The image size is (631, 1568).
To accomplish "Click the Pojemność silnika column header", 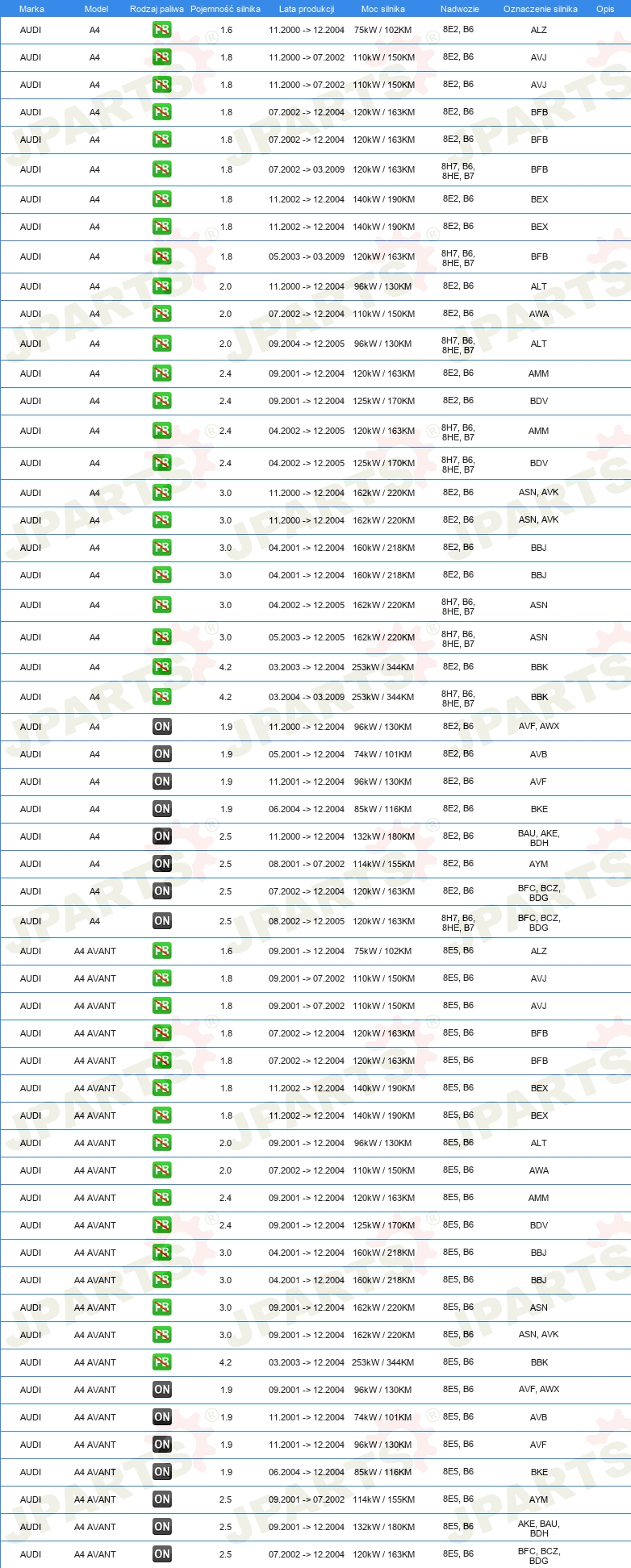I will coord(225,9).
